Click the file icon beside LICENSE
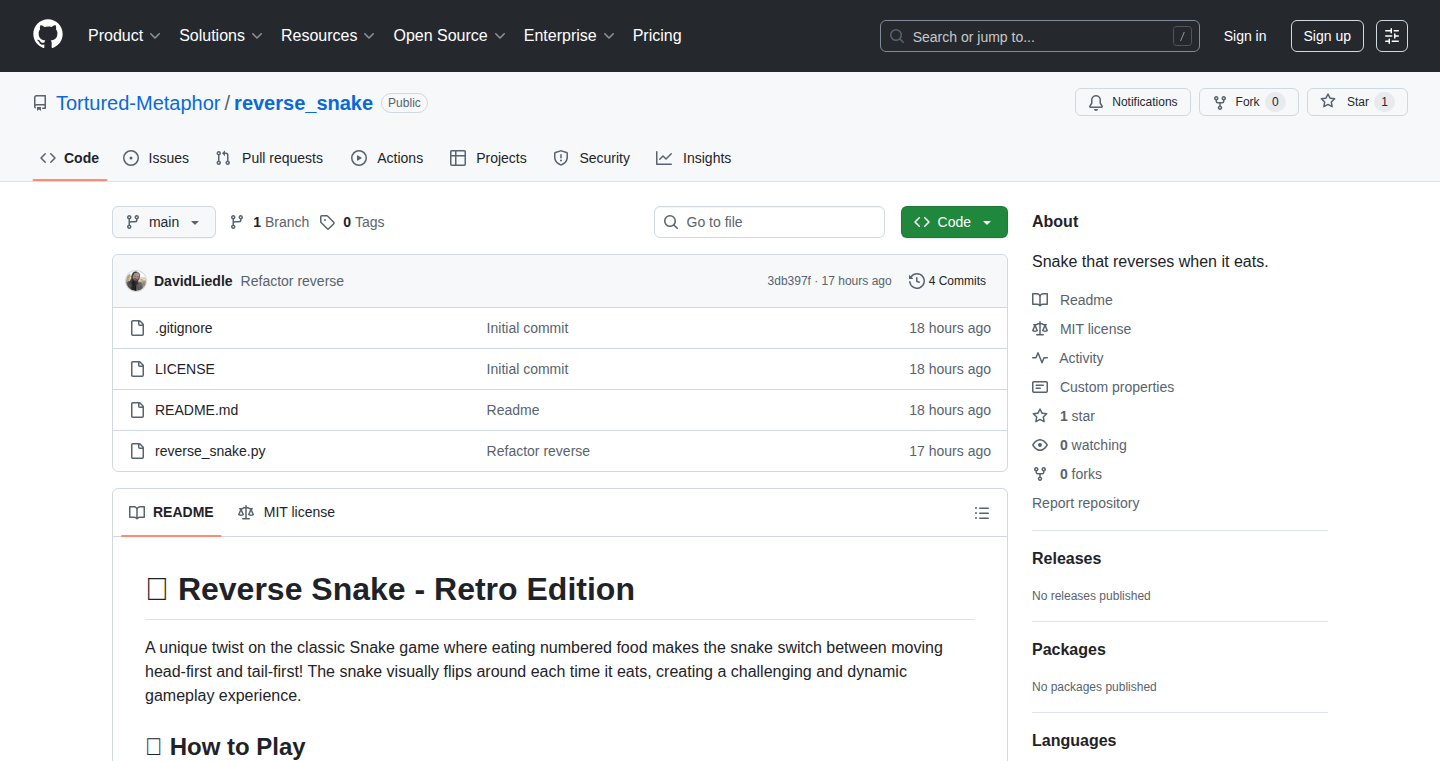This screenshot has height=761, width=1440. 138,369
